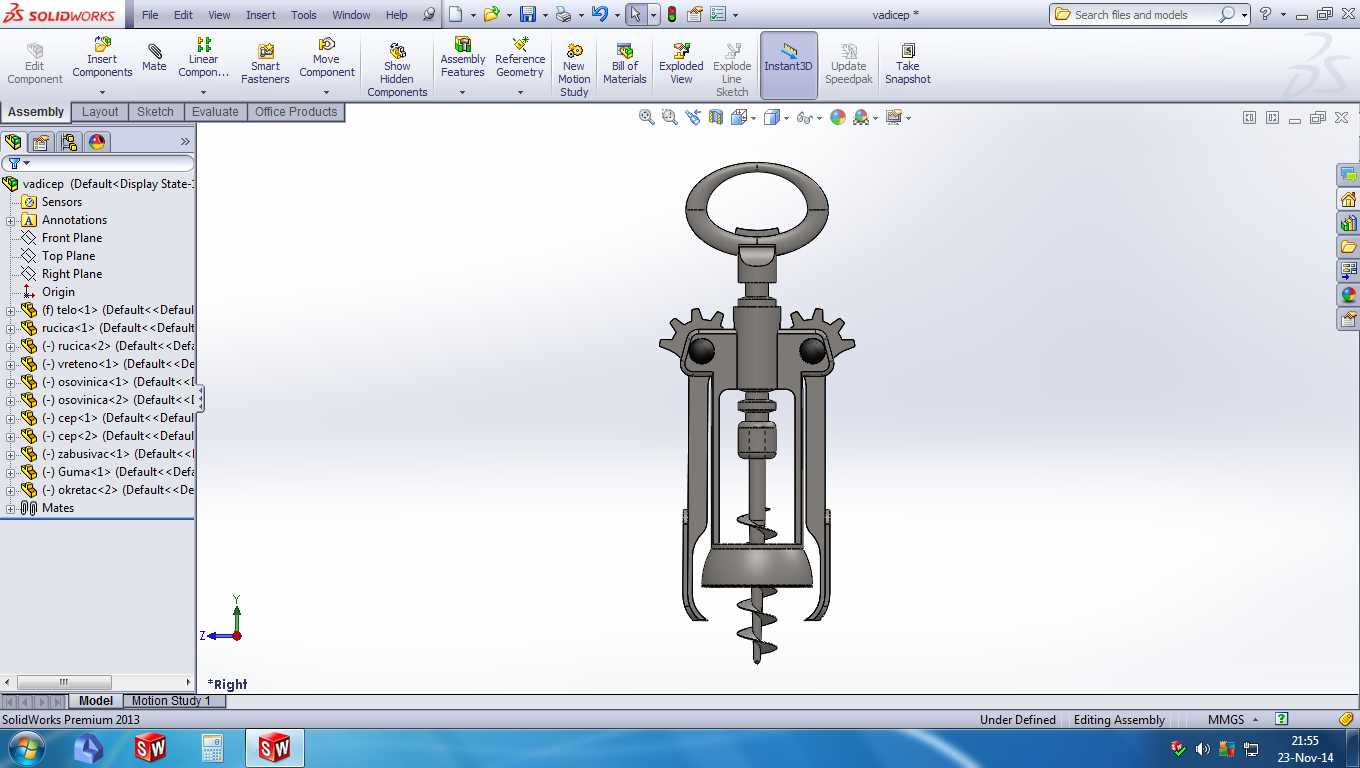
Task: Click Zoom to Area icon
Action: (670, 117)
